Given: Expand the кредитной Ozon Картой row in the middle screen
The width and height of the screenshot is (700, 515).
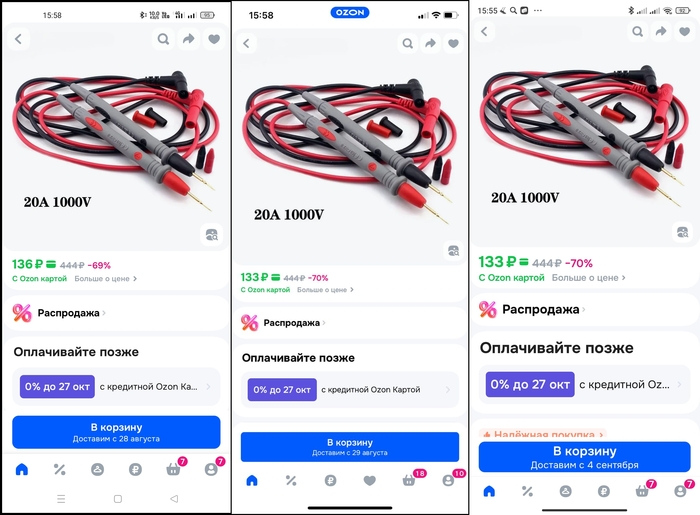Looking at the screenshot, I should click(350, 390).
